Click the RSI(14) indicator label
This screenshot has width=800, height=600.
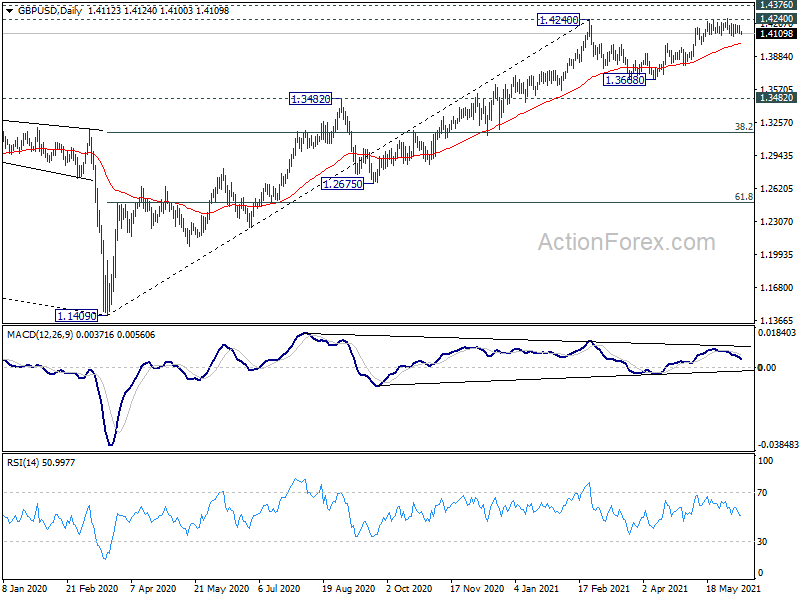(23, 463)
